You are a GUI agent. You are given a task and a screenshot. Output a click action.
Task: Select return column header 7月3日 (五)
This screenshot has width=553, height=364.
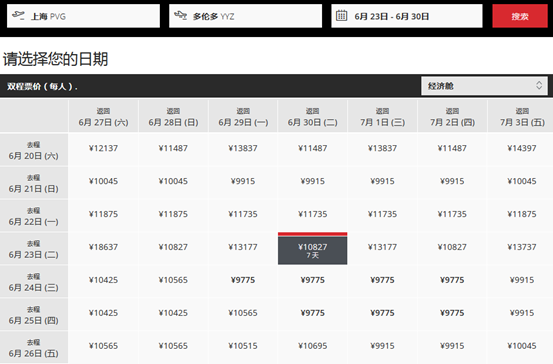(x=521, y=116)
